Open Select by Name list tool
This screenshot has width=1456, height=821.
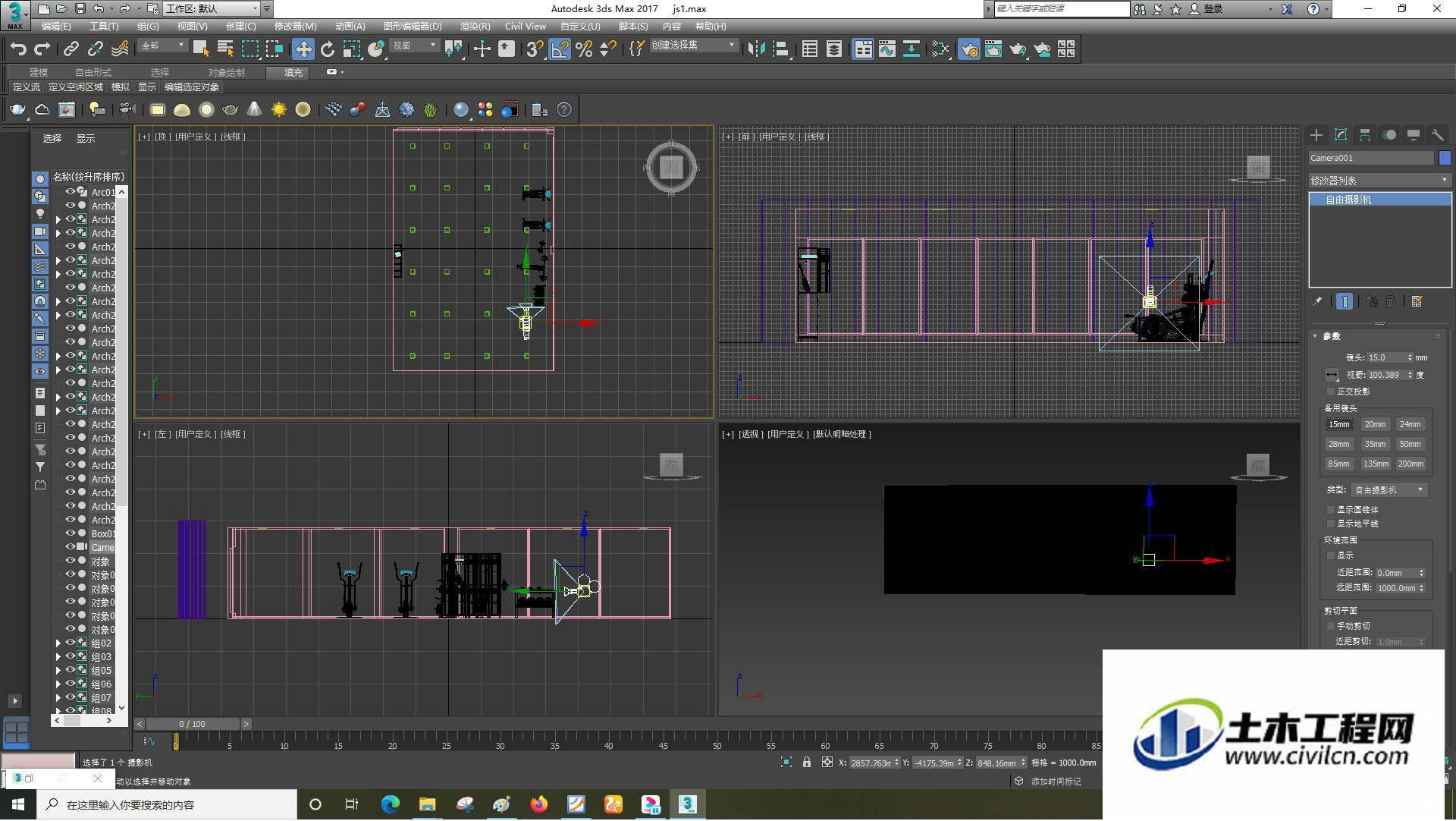[x=225, y=49]
